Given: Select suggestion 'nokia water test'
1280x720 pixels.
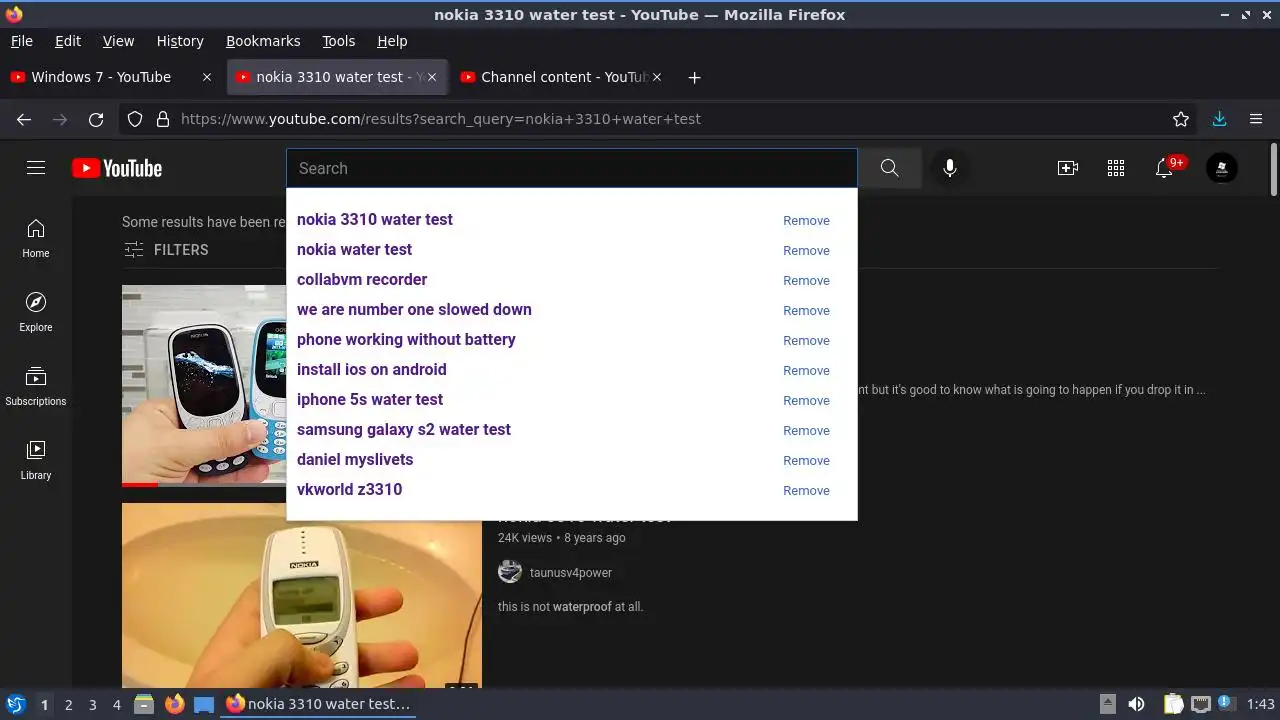Looking at the screenshot, I should click(x=354, y=249).
